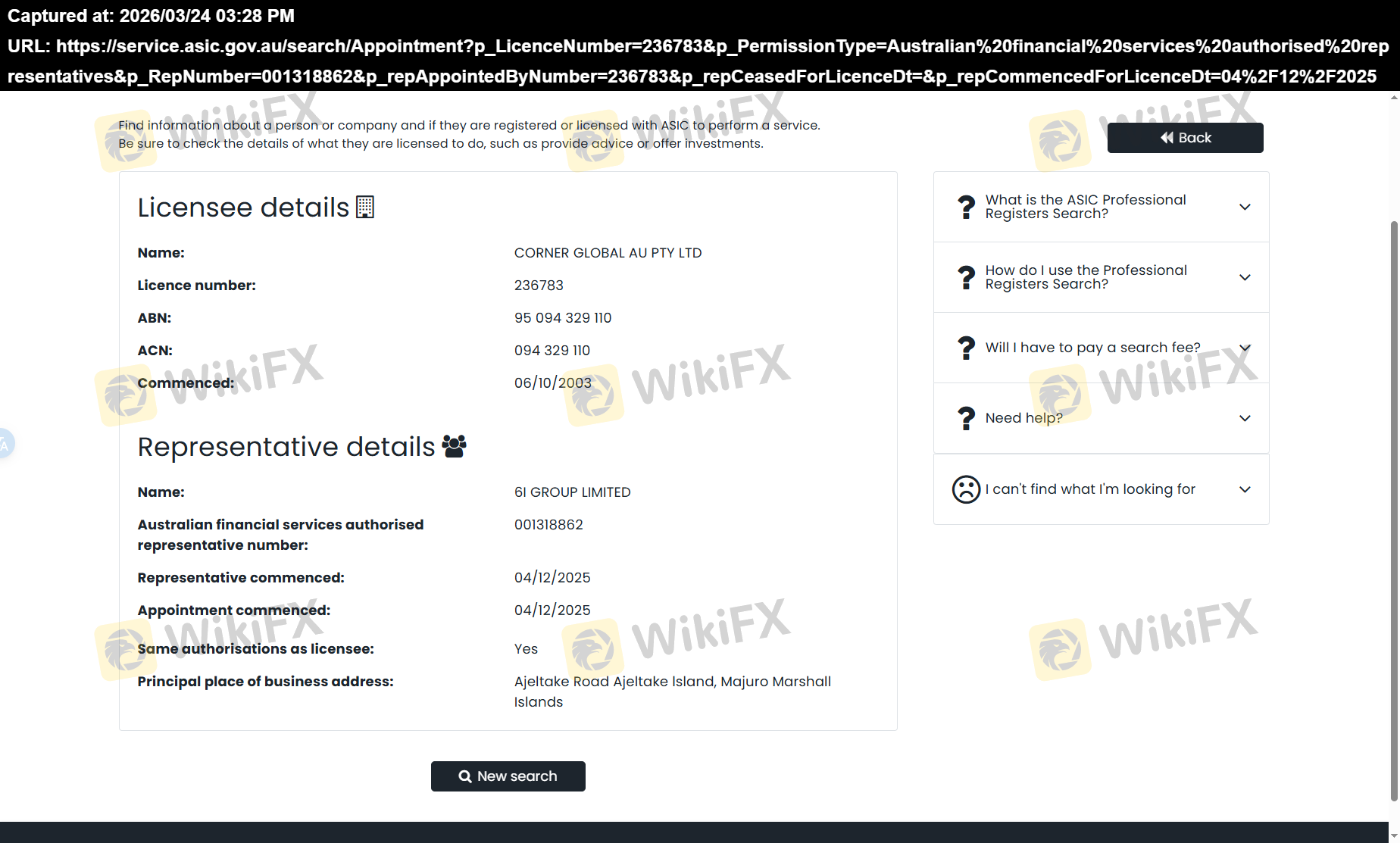Click question mark icon beside search fee question

tap(966, 348)
